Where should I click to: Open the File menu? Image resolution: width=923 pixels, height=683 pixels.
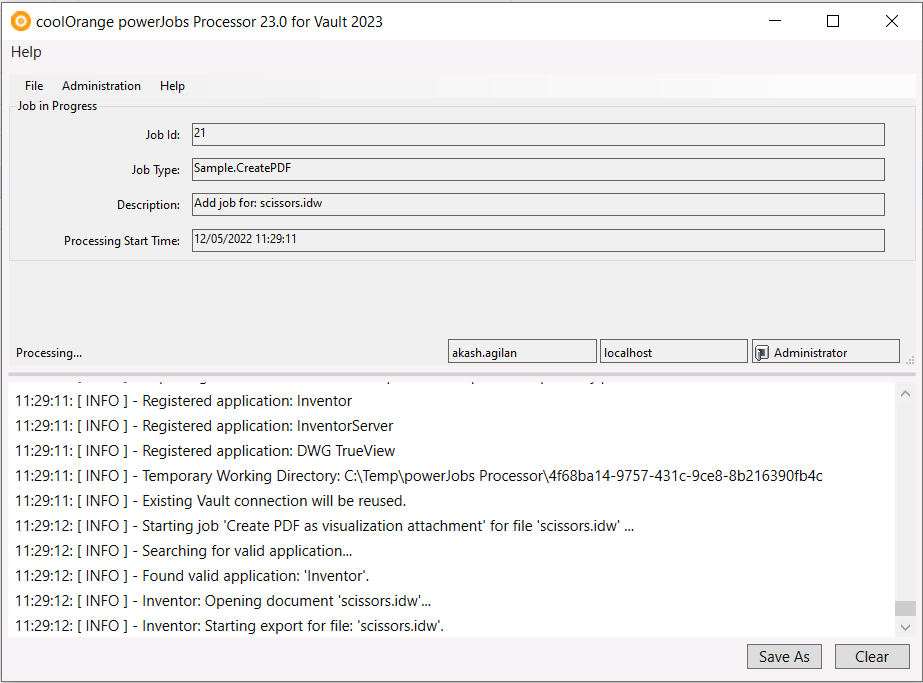34,86
